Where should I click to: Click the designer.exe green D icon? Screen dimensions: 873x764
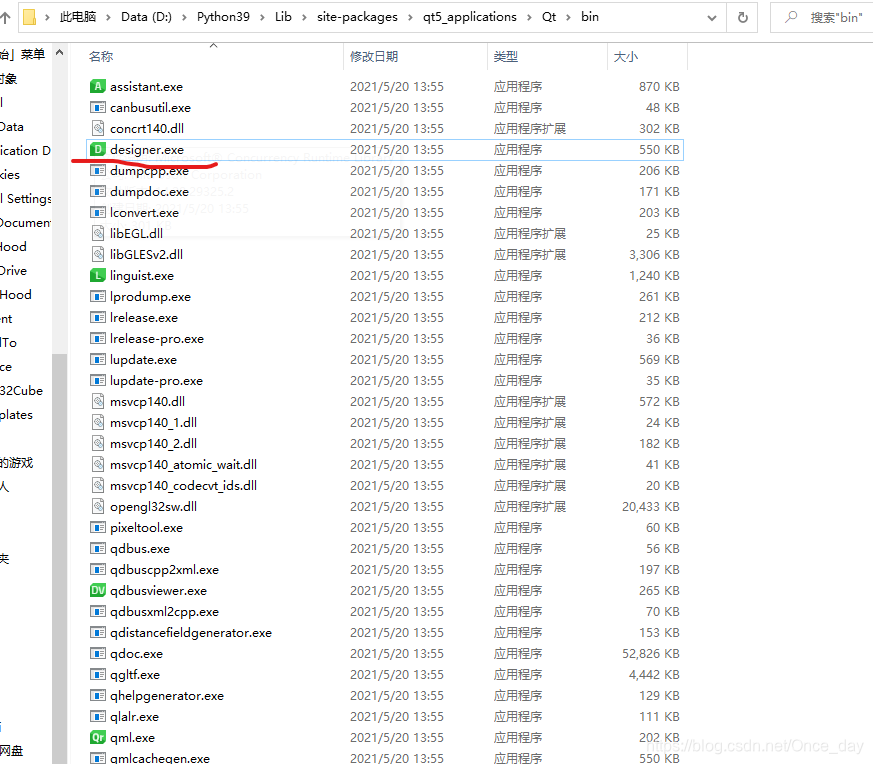(x=97, y=149)
